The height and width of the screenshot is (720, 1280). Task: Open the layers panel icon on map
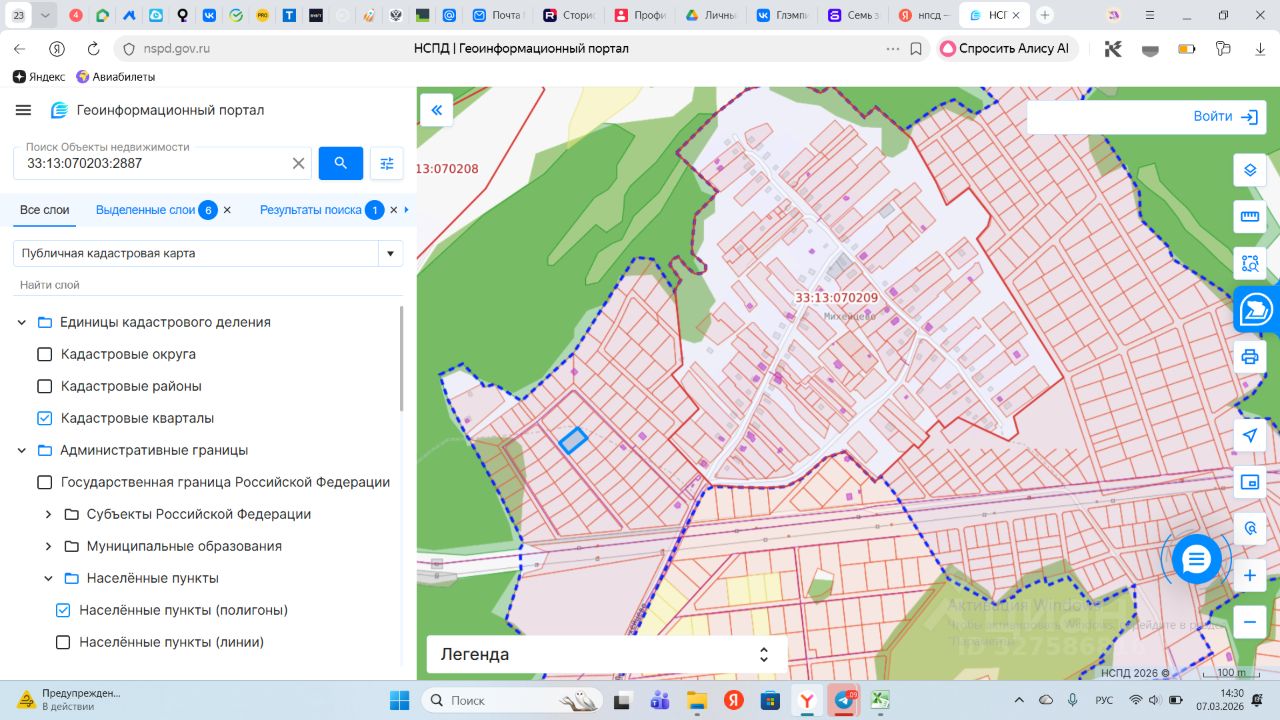pyautogui.click(x=1249, y=170)
